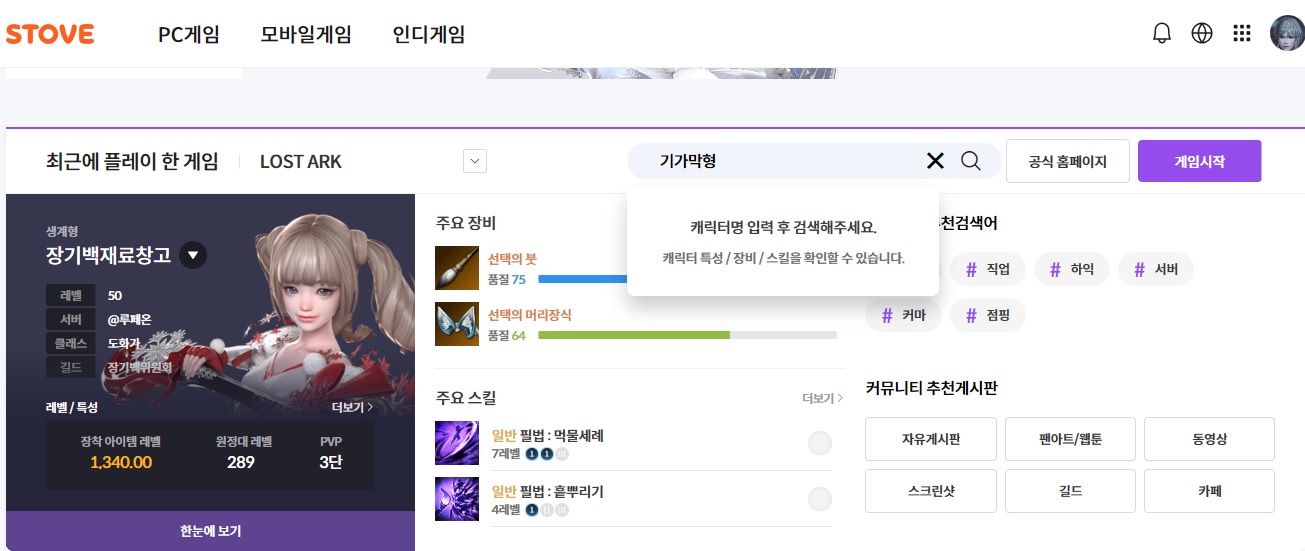
Task: Click the 선택의 붓 quality bar
Action: (580, 280)
